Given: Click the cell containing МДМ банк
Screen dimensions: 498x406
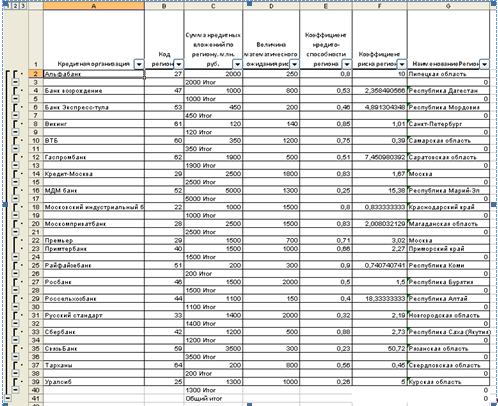Looking at the screenshot, I should [94, 190].
